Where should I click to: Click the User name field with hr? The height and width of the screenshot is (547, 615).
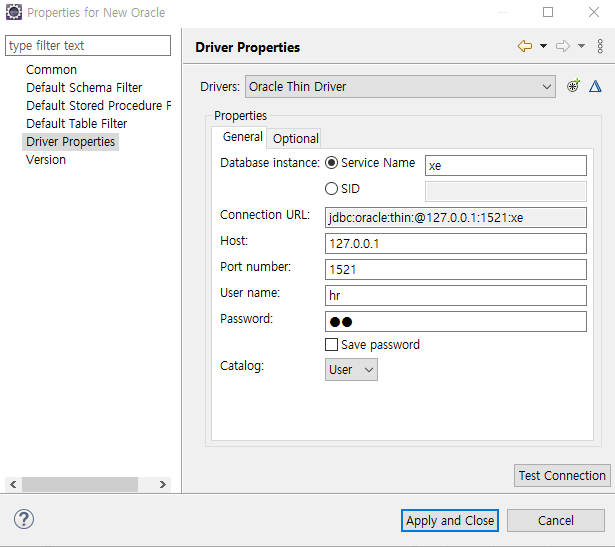(456, 295)
